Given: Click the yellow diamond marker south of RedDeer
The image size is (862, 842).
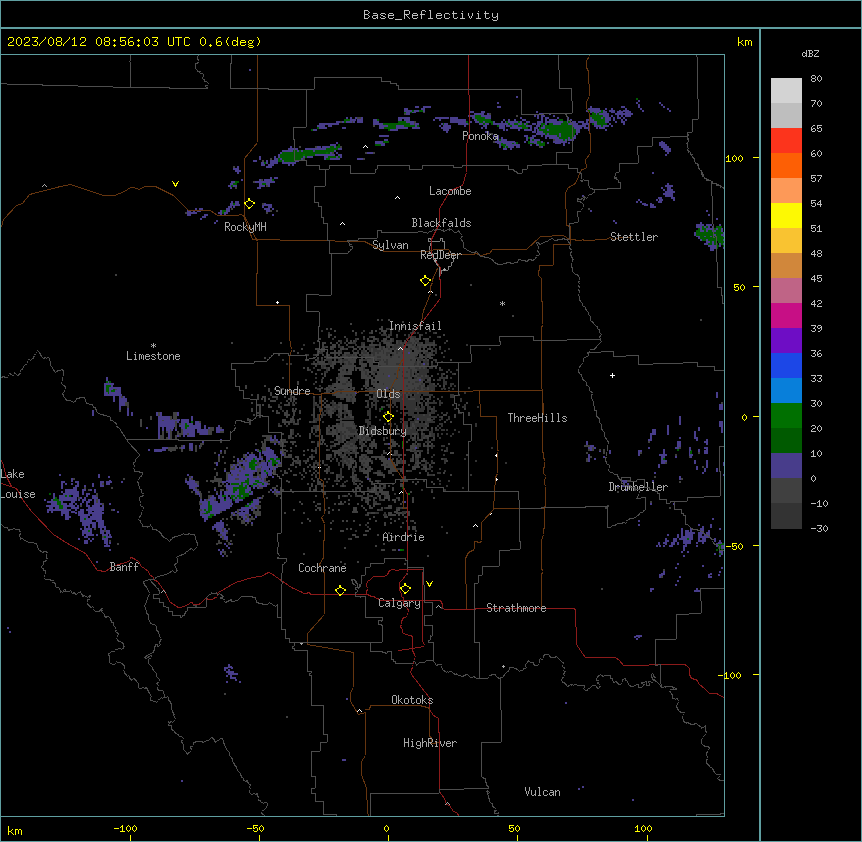Looking at the screenshot, I should 426,281.
